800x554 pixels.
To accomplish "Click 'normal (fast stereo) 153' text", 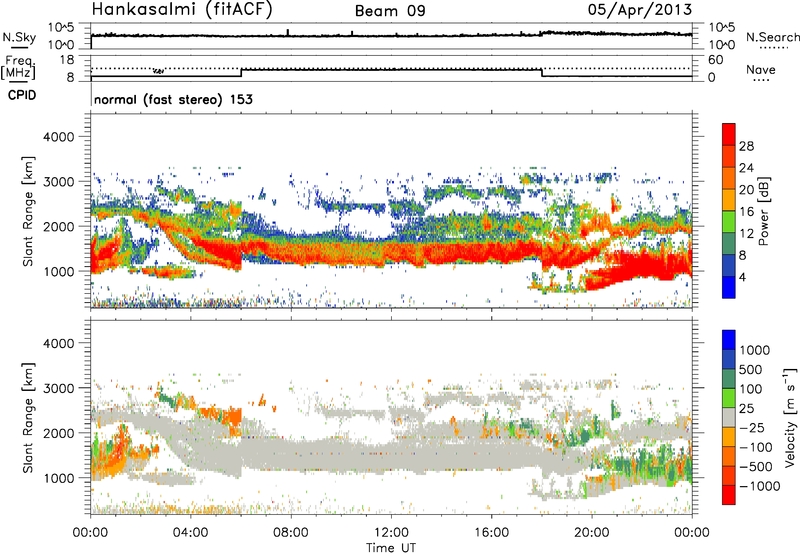I will point(173,99).
